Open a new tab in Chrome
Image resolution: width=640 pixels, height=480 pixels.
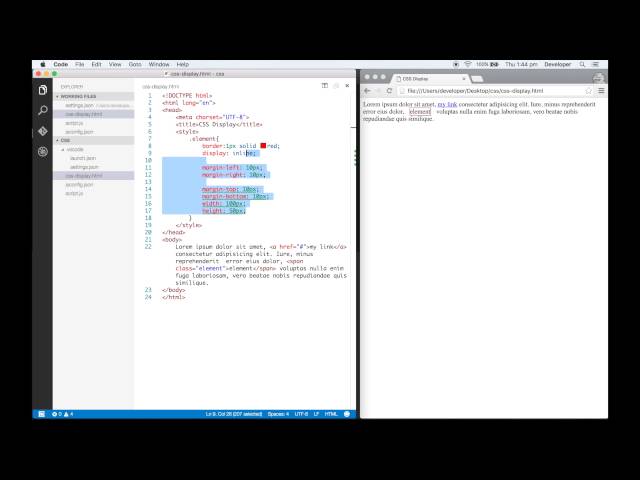pyautogui.click(x=477, y=79)
